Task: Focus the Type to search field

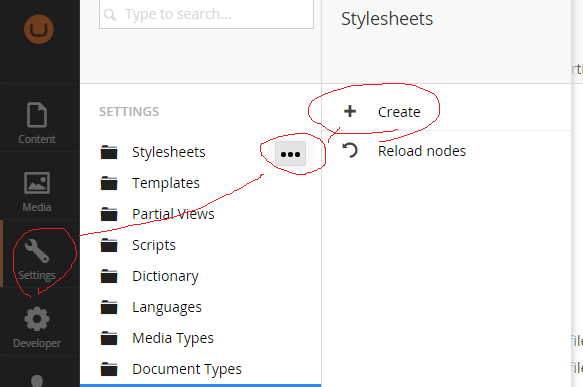Action: coord(206,14)
